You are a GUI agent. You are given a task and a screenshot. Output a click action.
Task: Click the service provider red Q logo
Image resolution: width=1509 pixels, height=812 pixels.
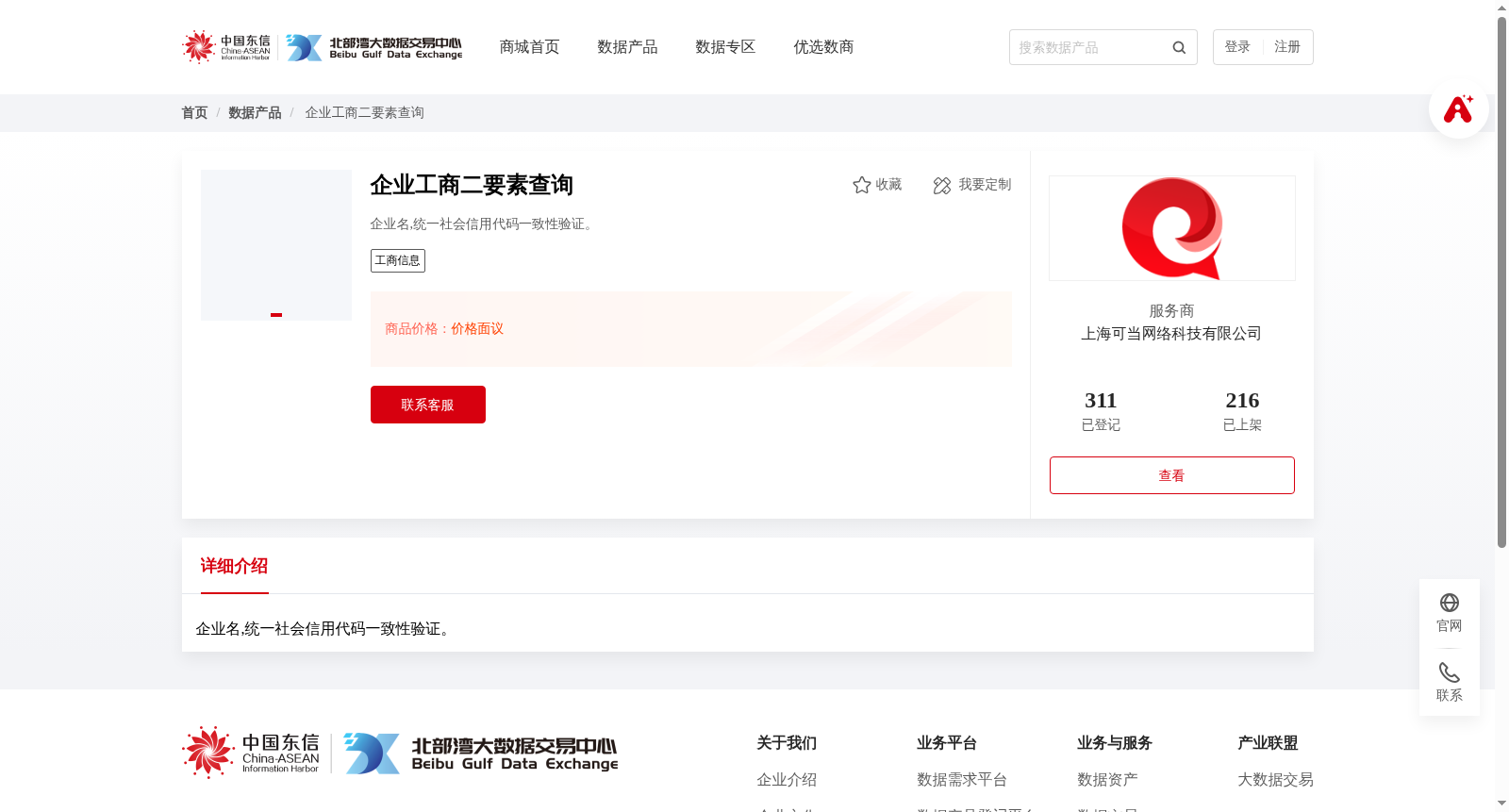point(1172,228)
